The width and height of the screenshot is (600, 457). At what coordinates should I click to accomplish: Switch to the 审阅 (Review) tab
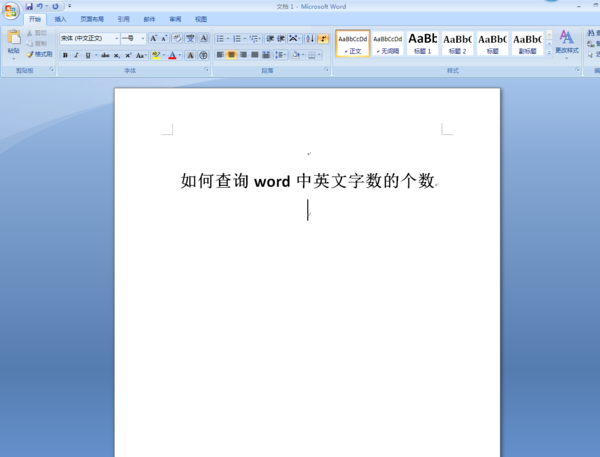(x=175, y=19)
